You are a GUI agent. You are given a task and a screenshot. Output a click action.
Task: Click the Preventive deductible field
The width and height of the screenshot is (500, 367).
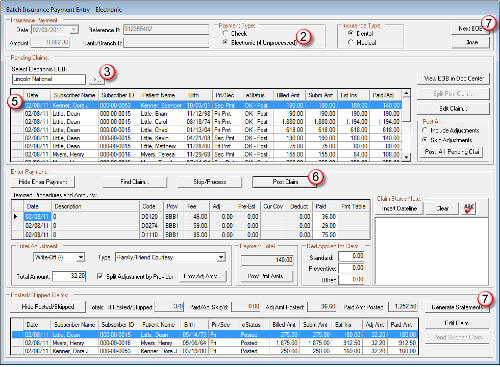(x=351, y=268)
